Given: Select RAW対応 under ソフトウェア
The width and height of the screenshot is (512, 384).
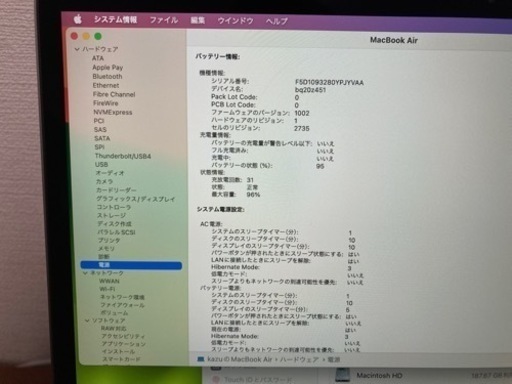Looking at the screenshot, I should (114, 328).
